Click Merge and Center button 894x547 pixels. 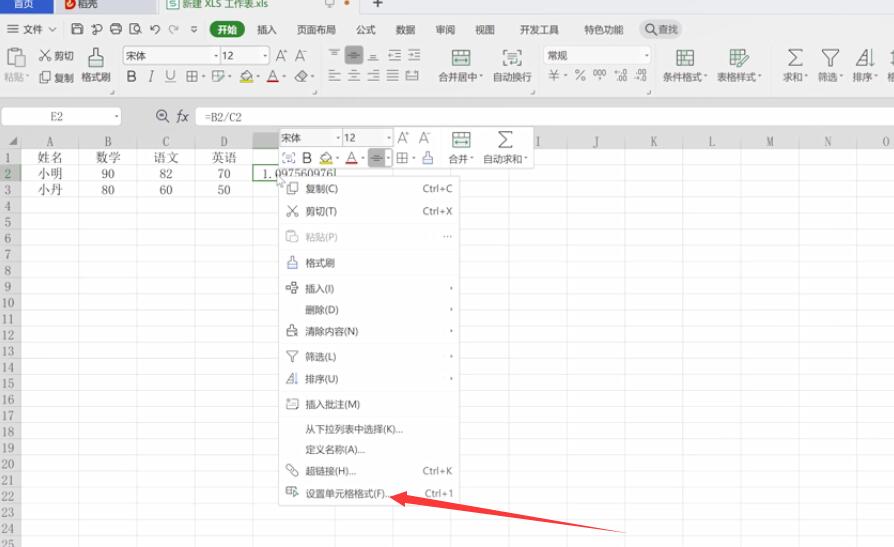click(460, 65)
